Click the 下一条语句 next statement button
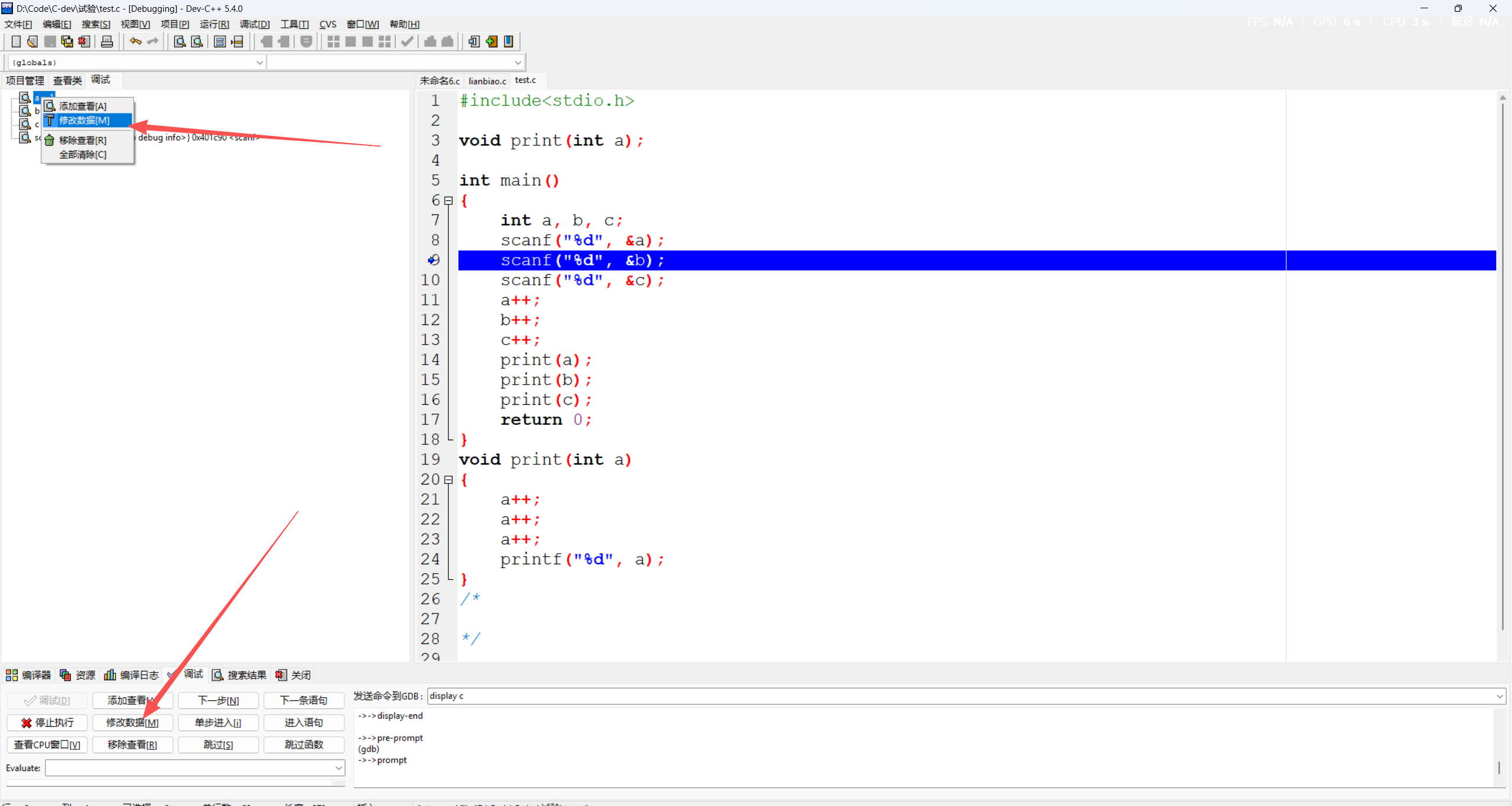The image size is (1512, 806). tap(304, 701)
